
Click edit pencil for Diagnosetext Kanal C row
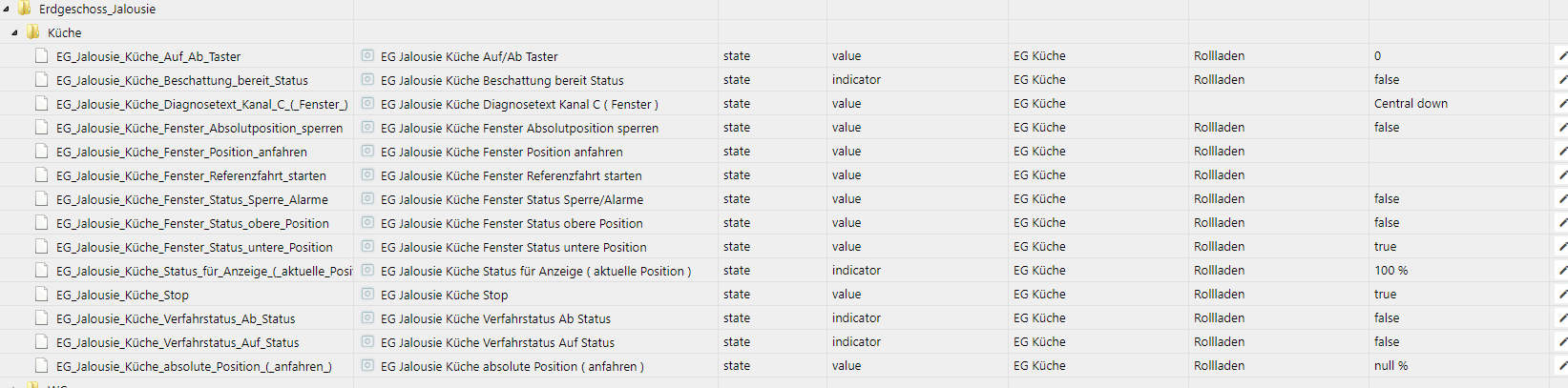point(1562,104)
